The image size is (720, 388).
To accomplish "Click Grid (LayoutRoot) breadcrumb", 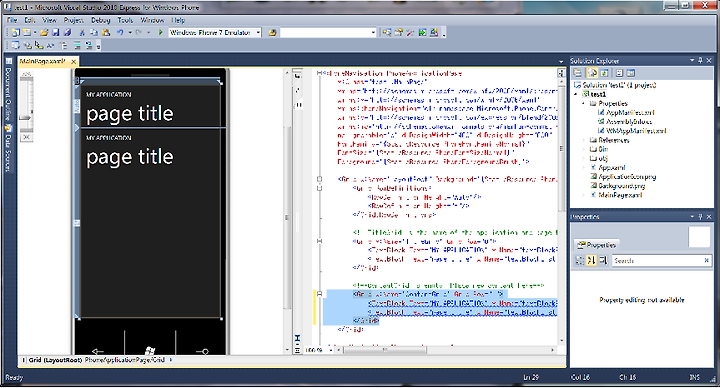I will tap(56, 360).
